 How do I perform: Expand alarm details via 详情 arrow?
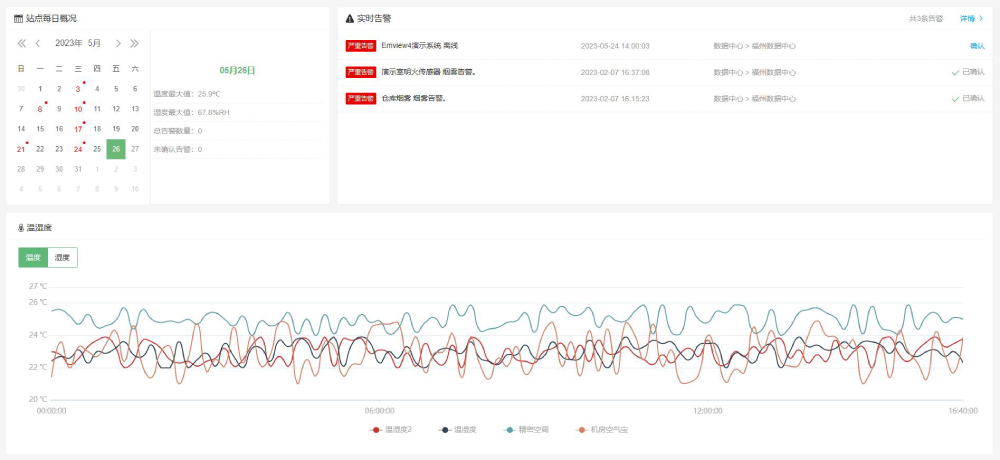(x=972, y=18)
